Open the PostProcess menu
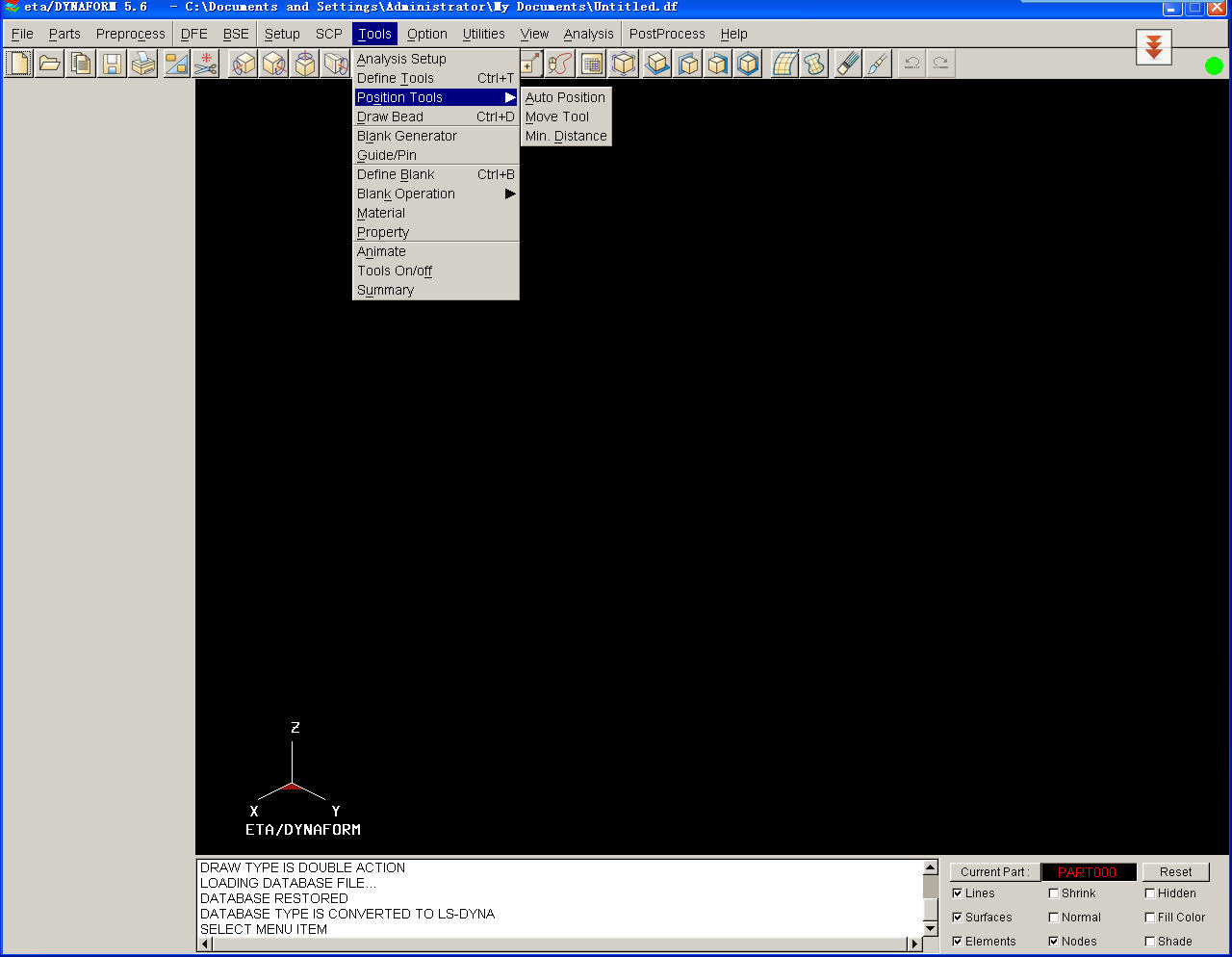Image resolution: width=1232 pixels, height=957 pixels. point(667,34)
